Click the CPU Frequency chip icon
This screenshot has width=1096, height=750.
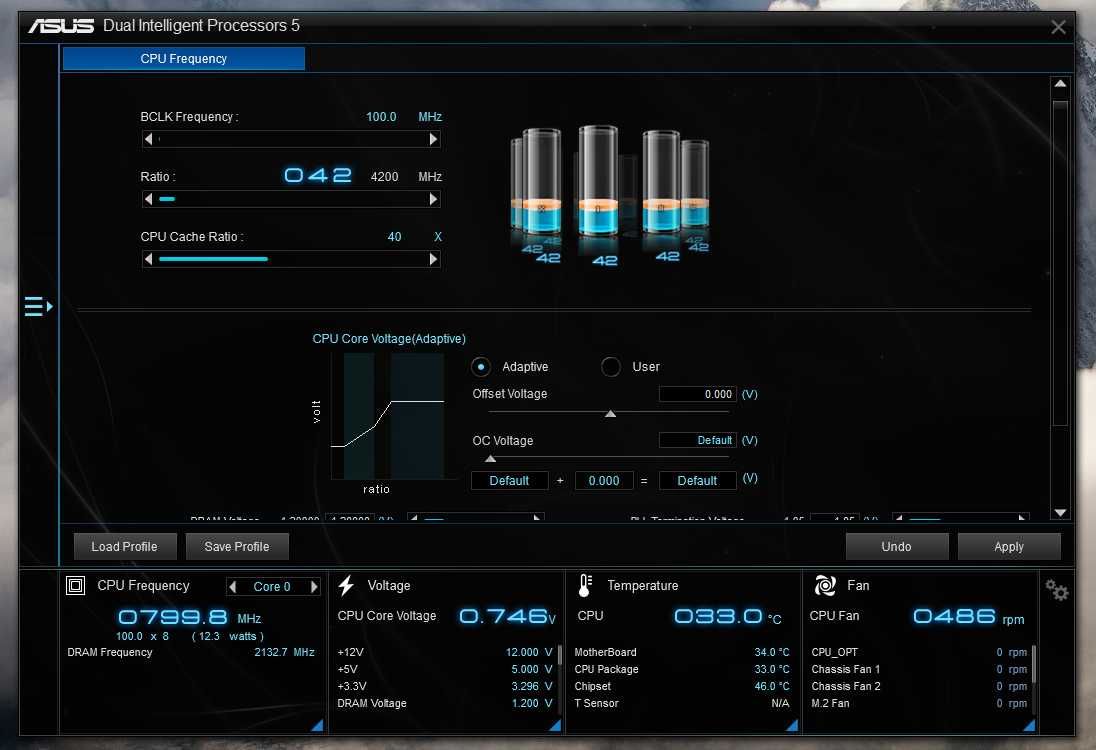(x=75, y=585)
